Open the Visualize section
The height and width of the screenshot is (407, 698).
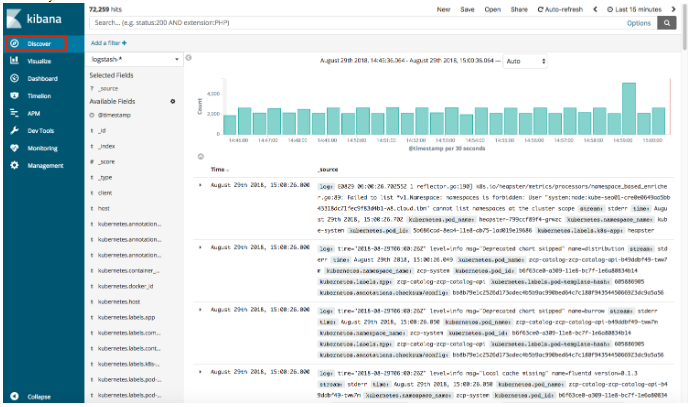point(39,61)
